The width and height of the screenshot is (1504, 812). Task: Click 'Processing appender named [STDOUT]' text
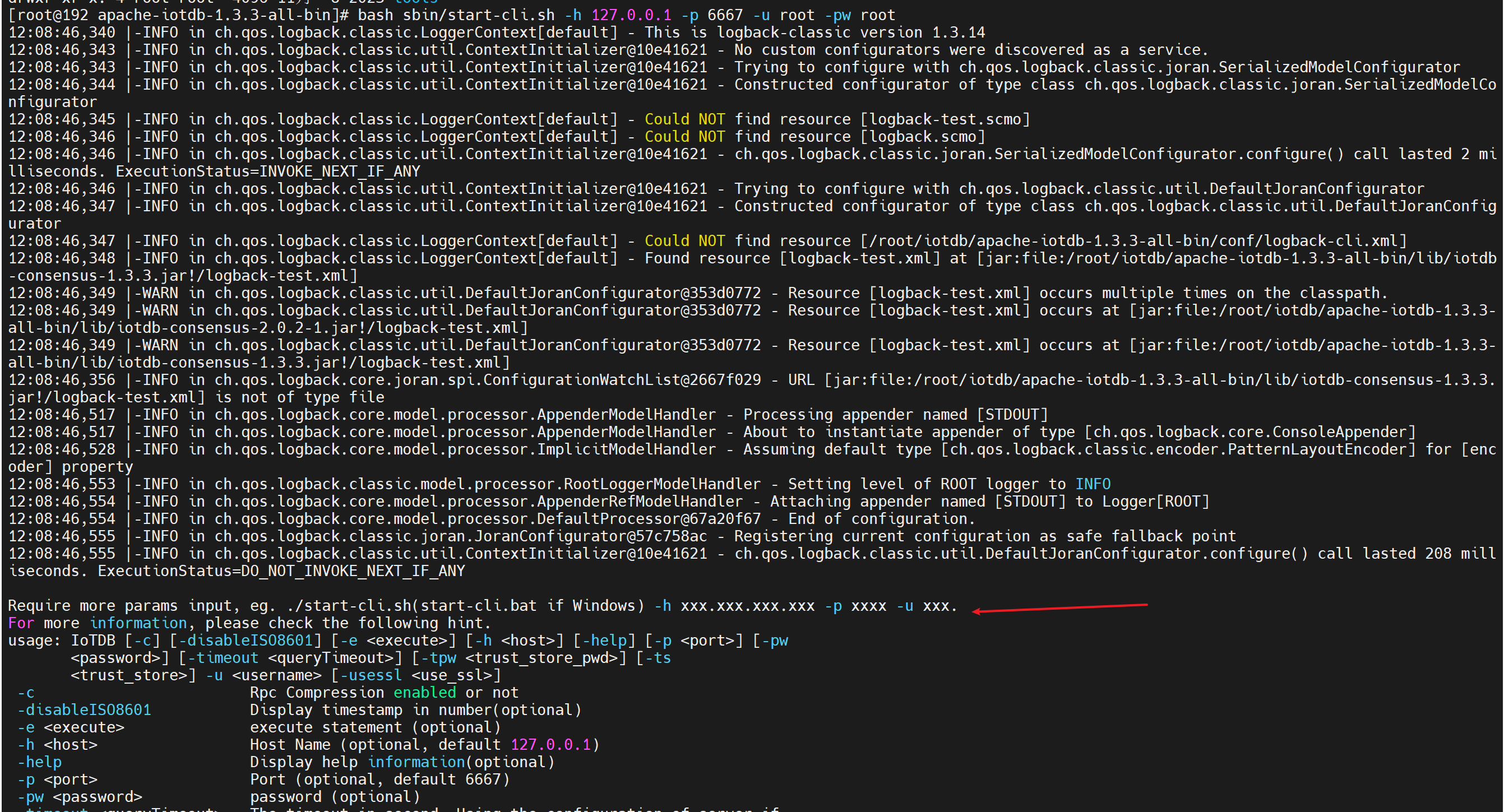click(x=896, y=415)
